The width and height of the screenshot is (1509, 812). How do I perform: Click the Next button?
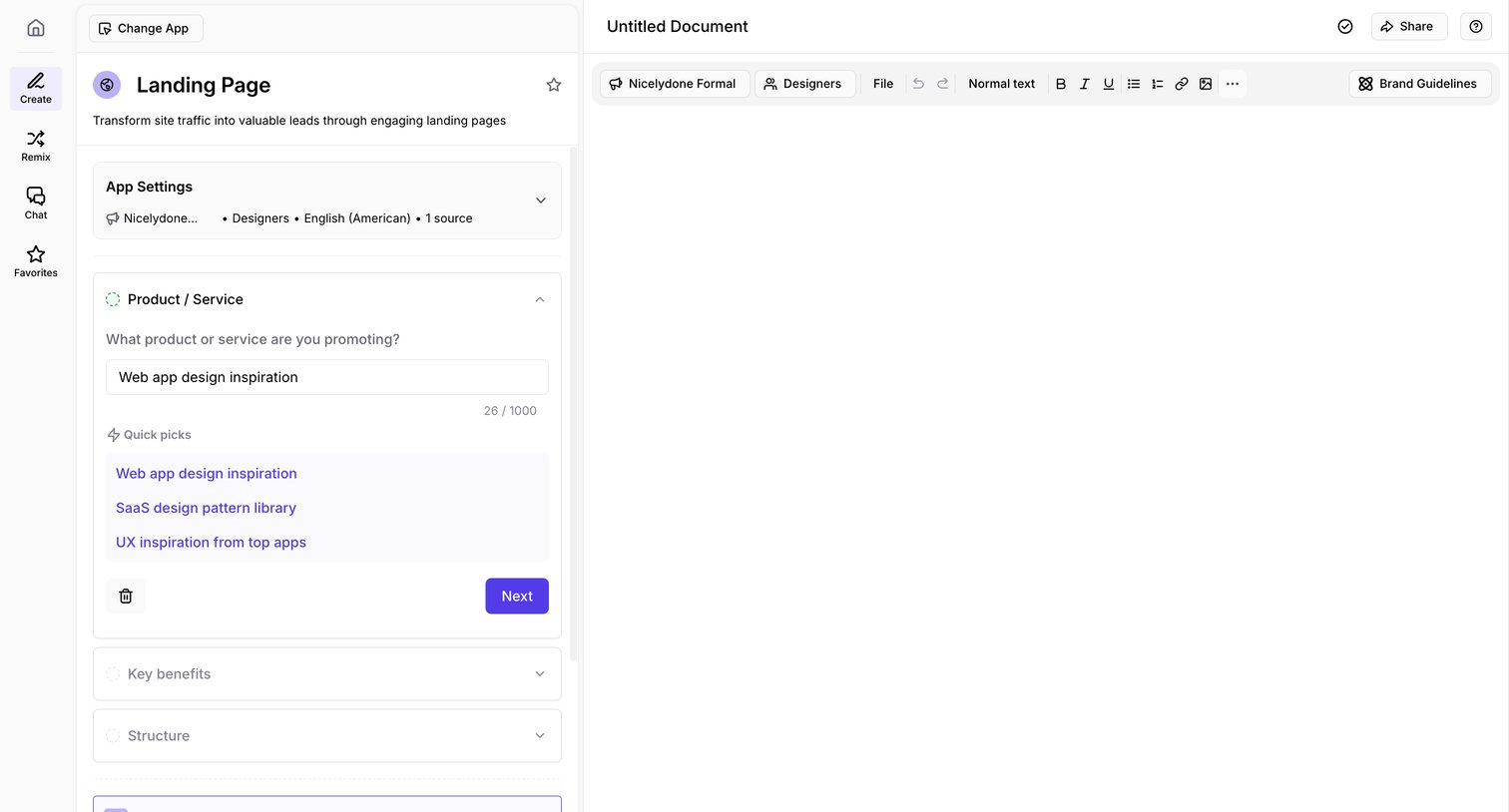point(517,596)
